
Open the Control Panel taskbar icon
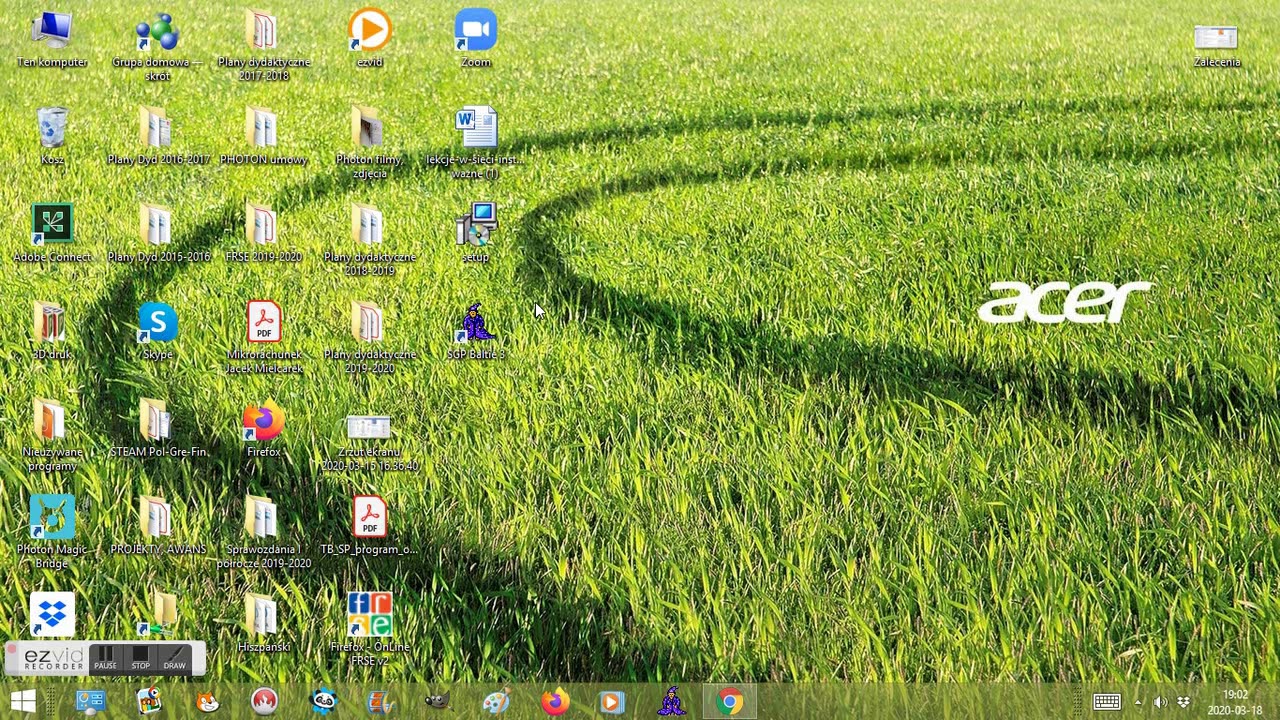[x=91, y=702]
